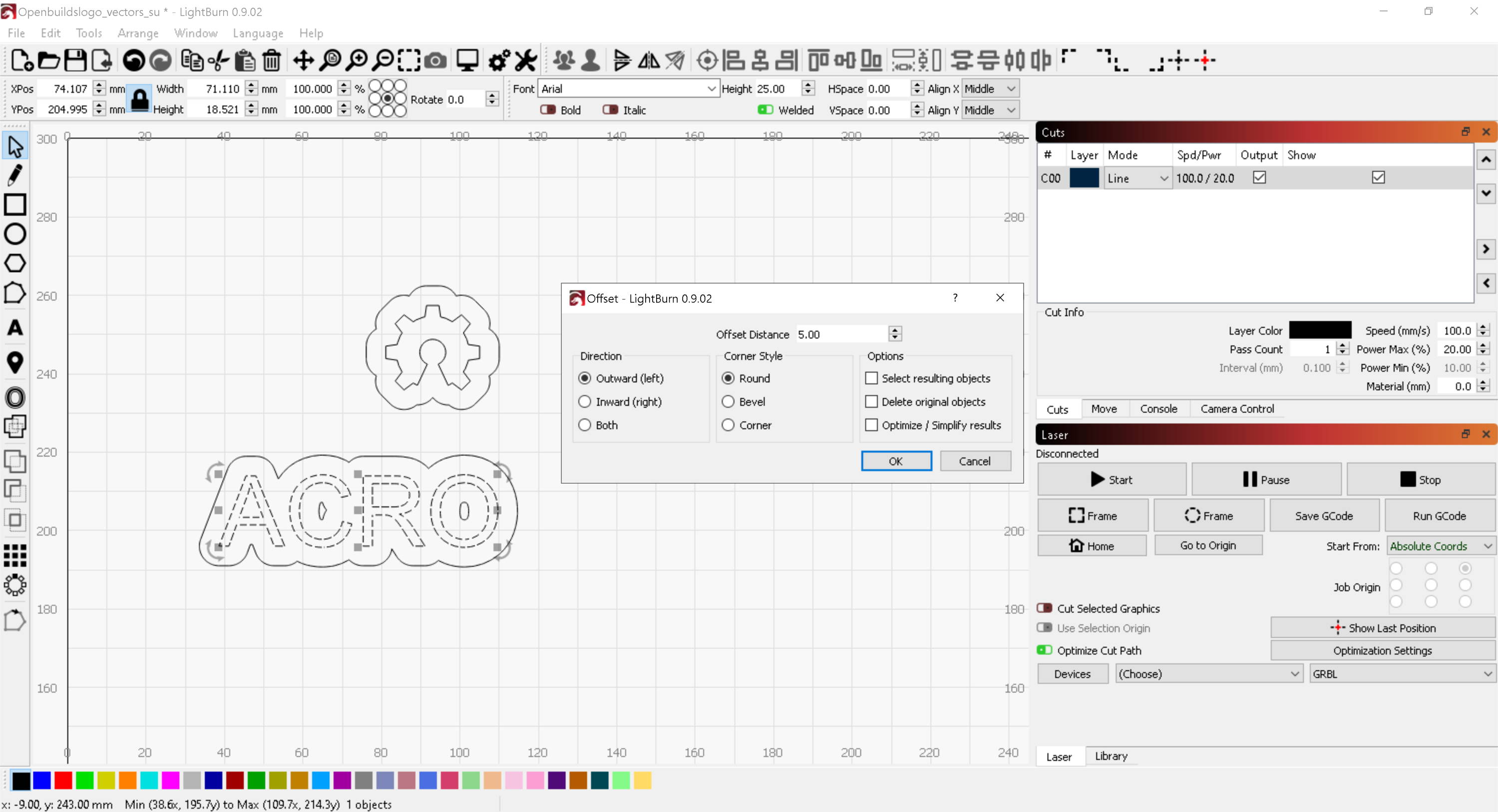Image resolution: width=1498 pixels, height=812 pixels.
Task: Open the Grid Array tool
Action: pyautogui.click(x=15, y=555)
